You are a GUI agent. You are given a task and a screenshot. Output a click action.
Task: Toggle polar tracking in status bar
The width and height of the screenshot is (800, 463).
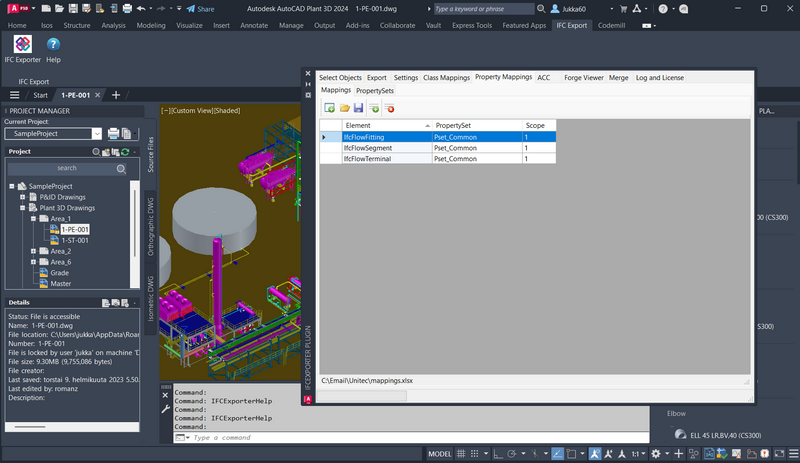coord(512,454)
